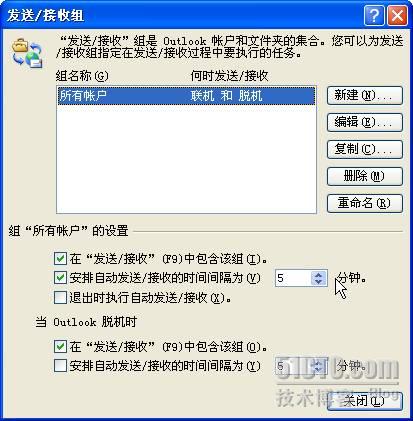Enable offline 安排自动发送/接收的时间间隔为(Y) checkbox

60,366
